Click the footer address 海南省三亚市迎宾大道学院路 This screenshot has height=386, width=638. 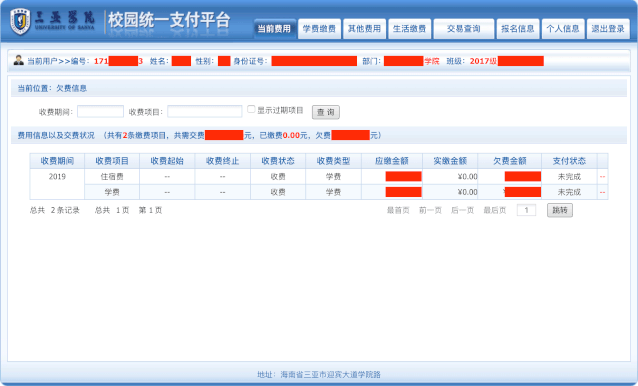[331, 374]
